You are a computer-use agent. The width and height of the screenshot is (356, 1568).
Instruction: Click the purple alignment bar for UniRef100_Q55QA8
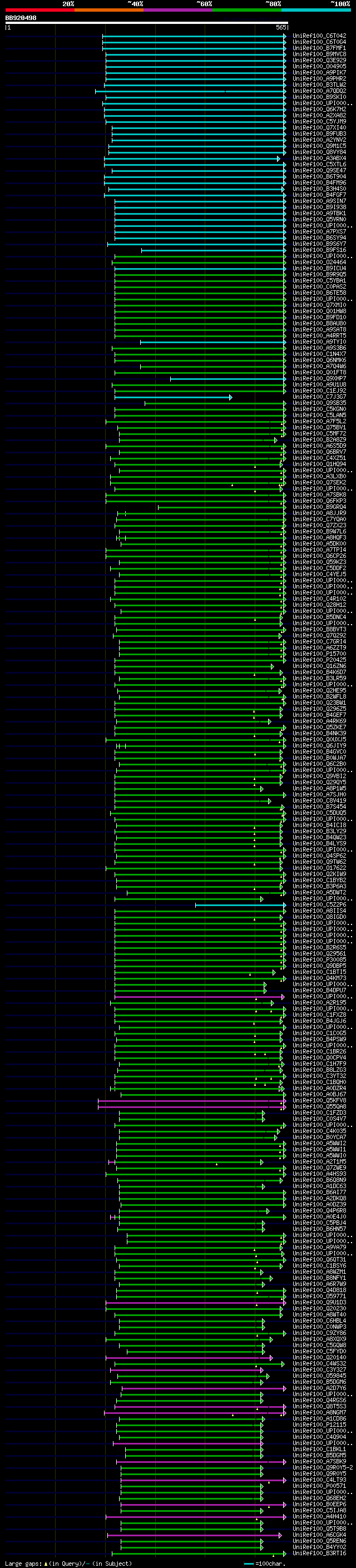[192, 1106]
